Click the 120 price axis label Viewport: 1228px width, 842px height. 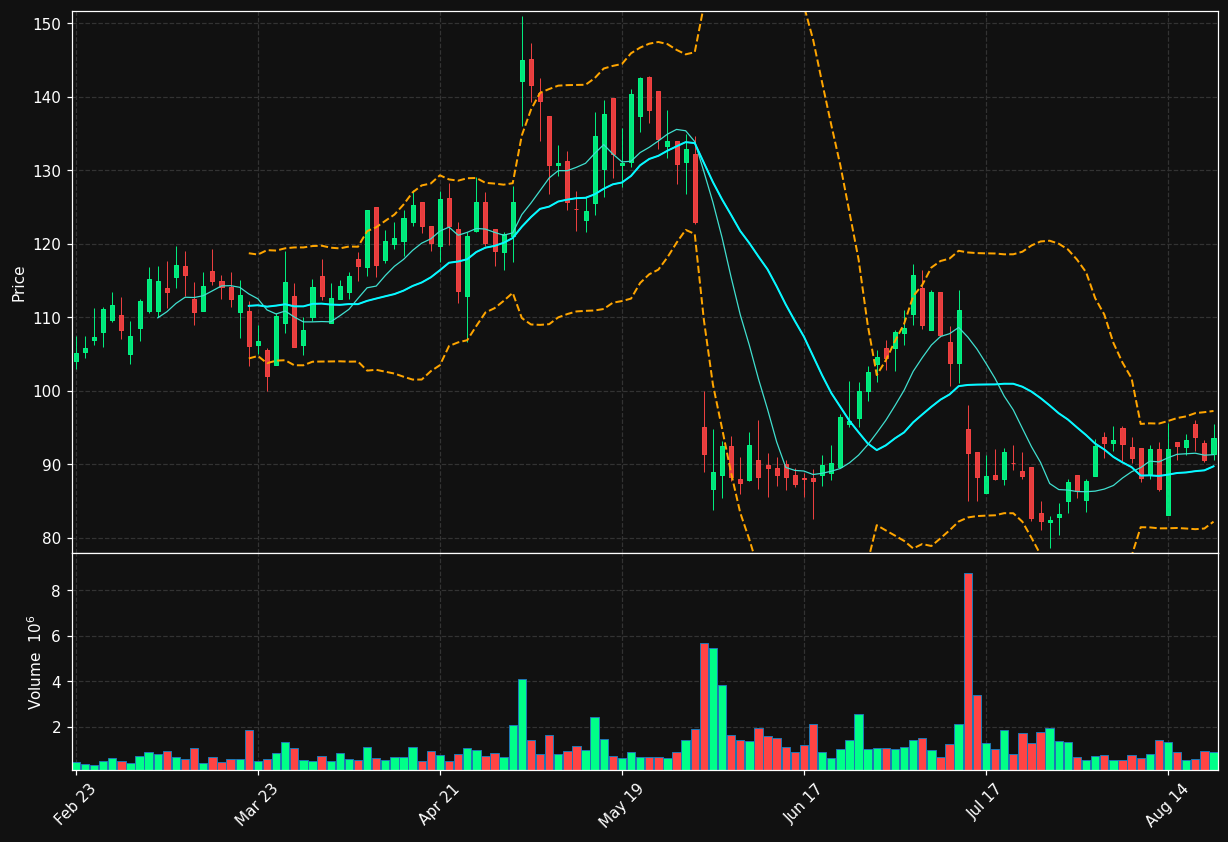click(x=47, y=245)
